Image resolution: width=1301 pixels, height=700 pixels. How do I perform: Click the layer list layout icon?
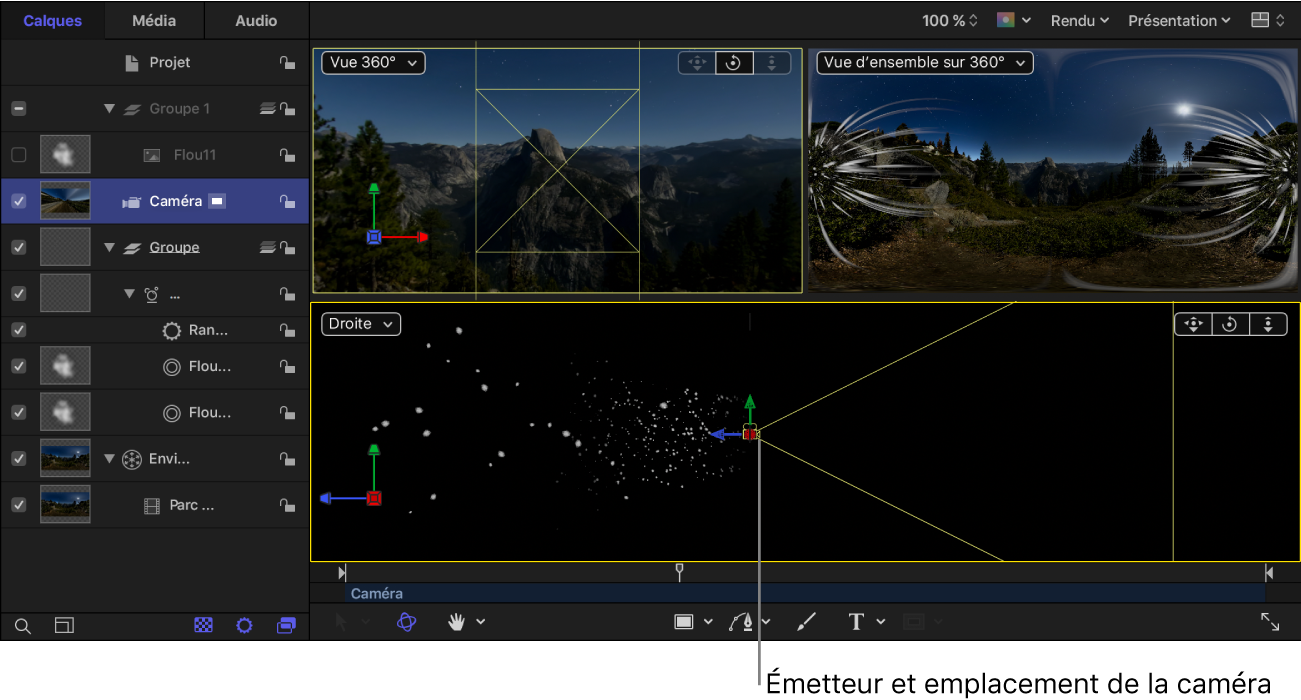(64, 626)
